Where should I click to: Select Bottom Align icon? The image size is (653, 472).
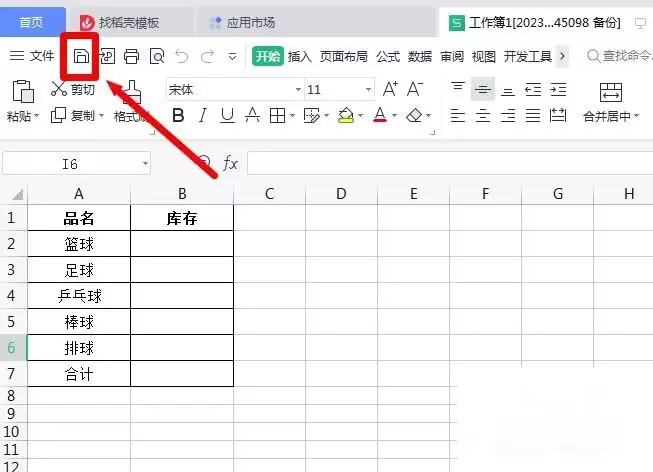[x=508, y=90]
